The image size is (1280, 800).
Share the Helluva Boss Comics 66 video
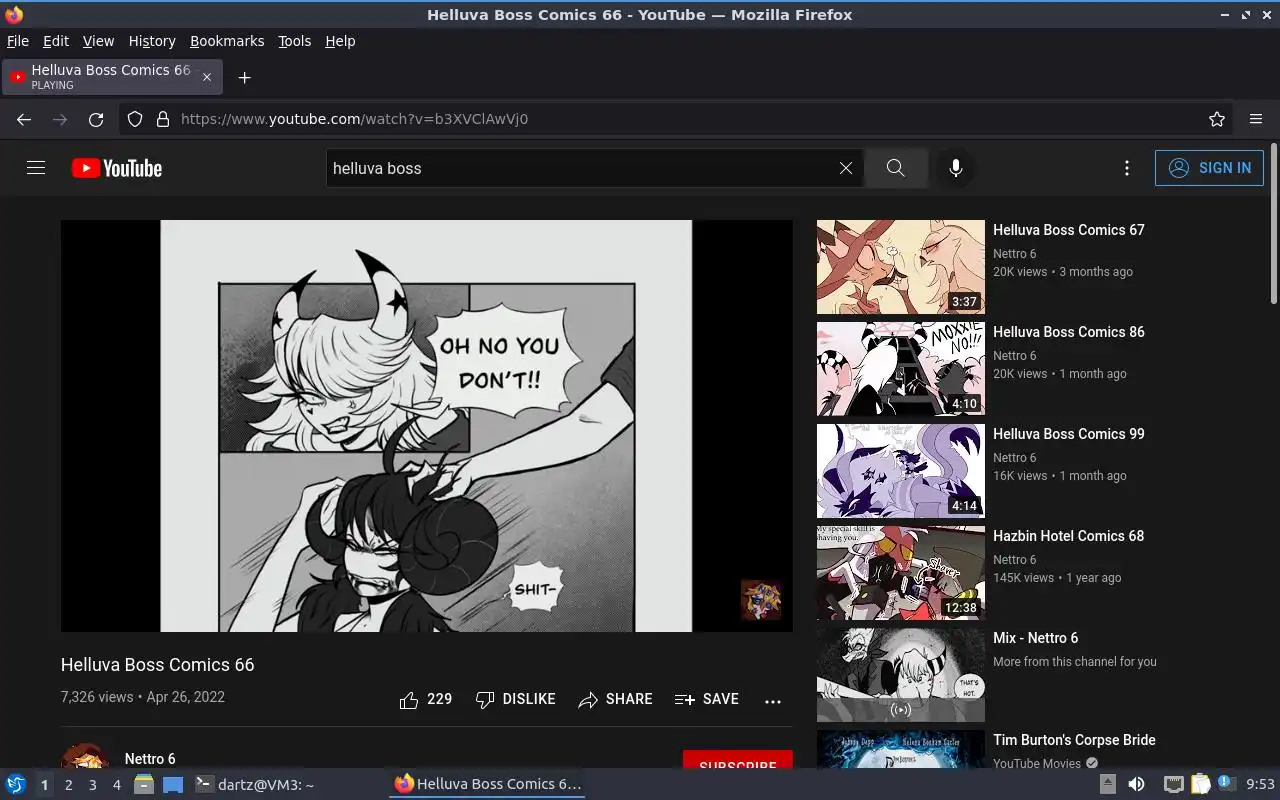point(616,700)
